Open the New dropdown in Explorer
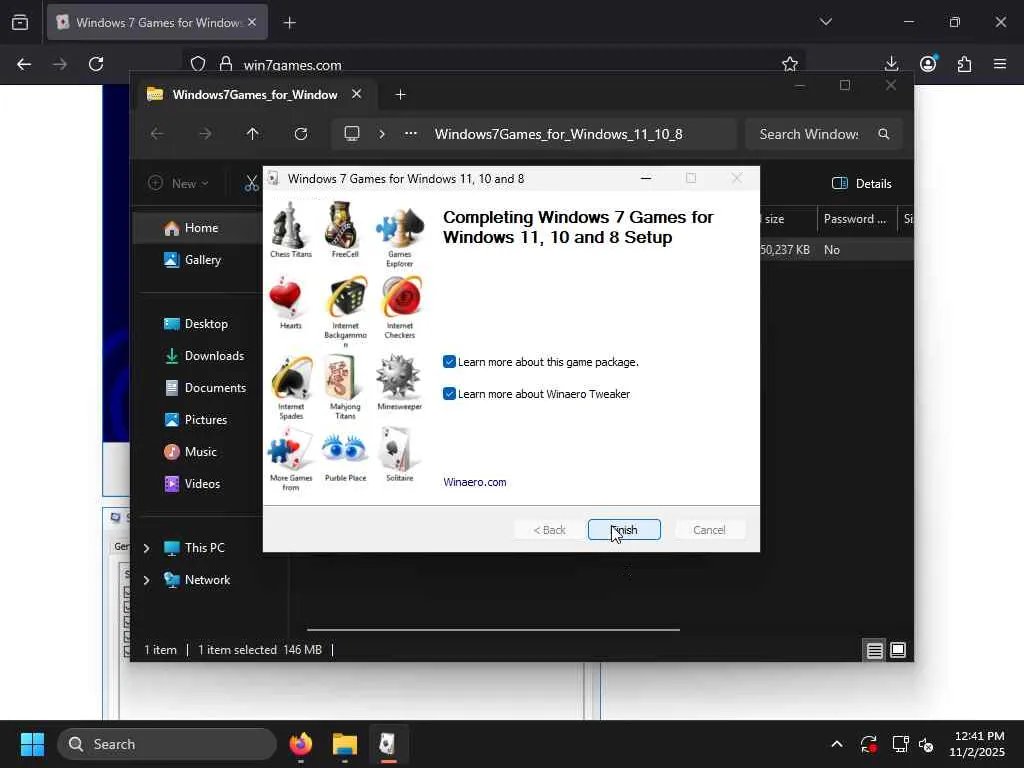The image size is (1024, 768). coord(178,184)
